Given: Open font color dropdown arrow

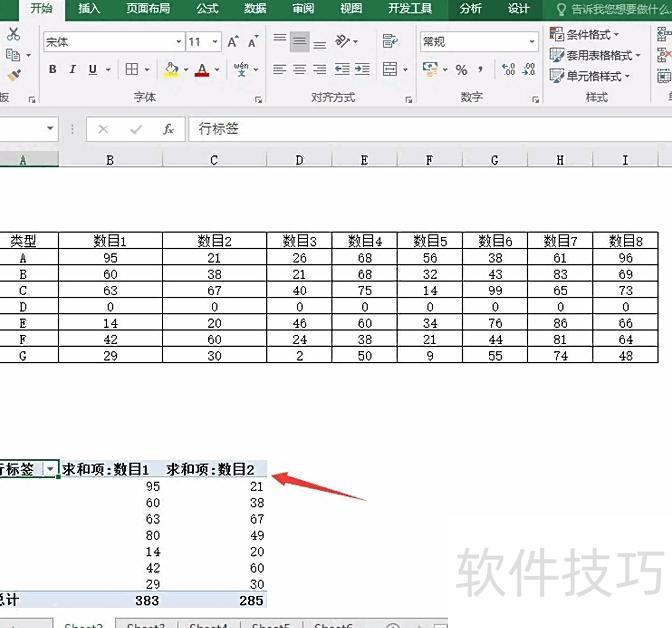Looking at the screenshot, I should point(217,69).
